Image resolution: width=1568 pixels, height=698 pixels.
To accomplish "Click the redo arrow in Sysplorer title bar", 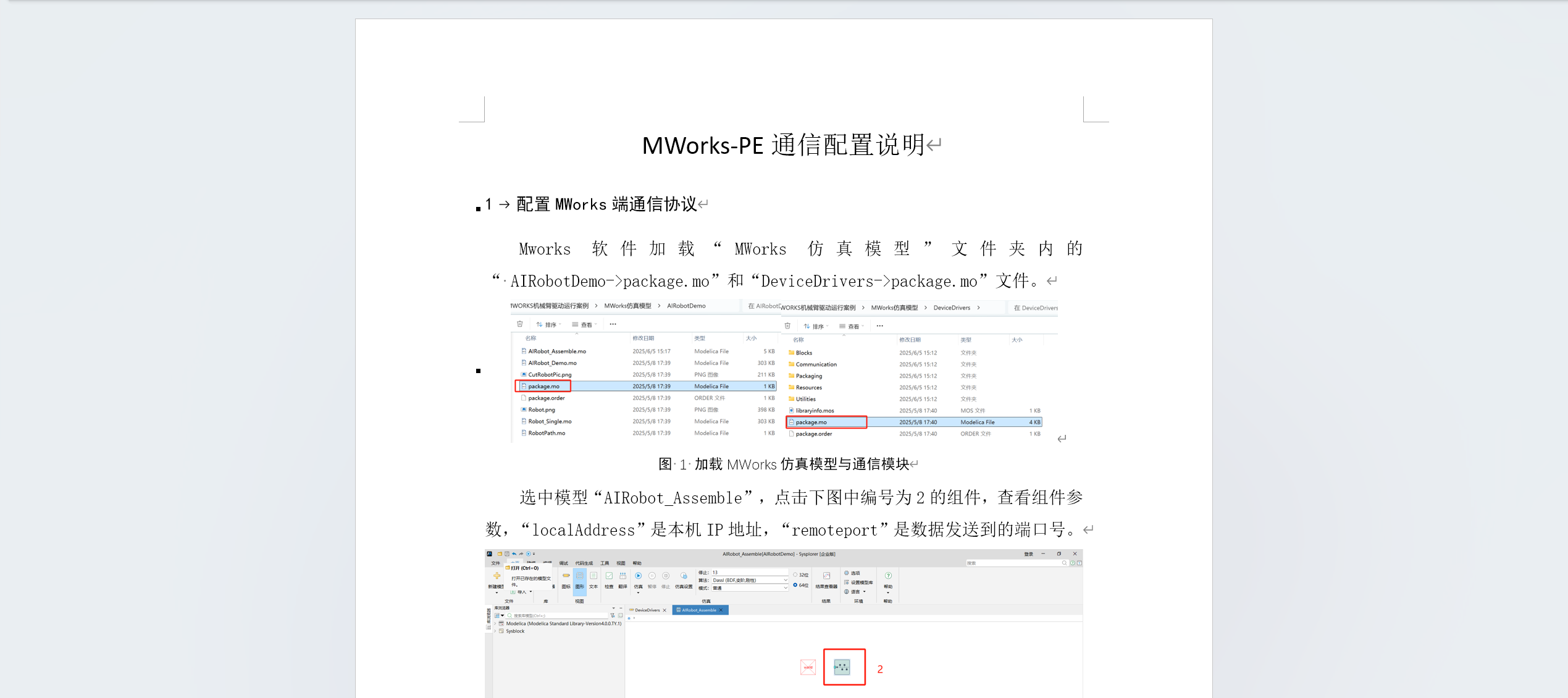I will [521, 554].
